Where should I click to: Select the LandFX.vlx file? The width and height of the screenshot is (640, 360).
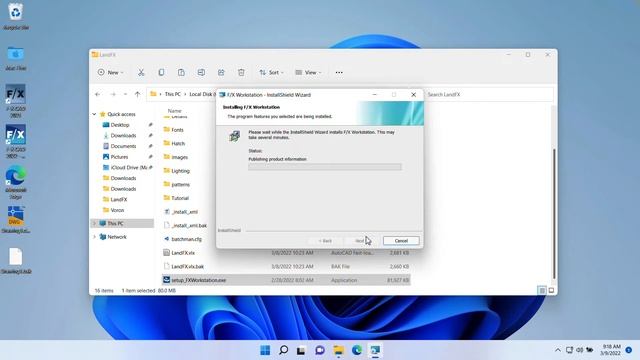(183, 253)
